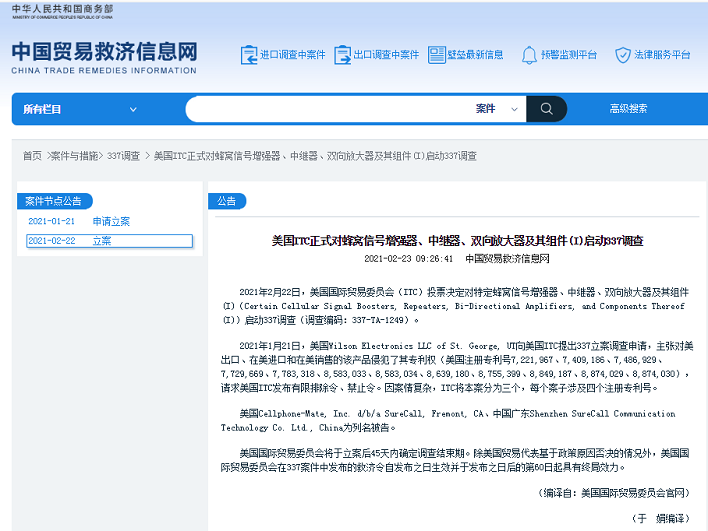
Task: Click the import investigation cases icon
Action: [x=249, y=55]
